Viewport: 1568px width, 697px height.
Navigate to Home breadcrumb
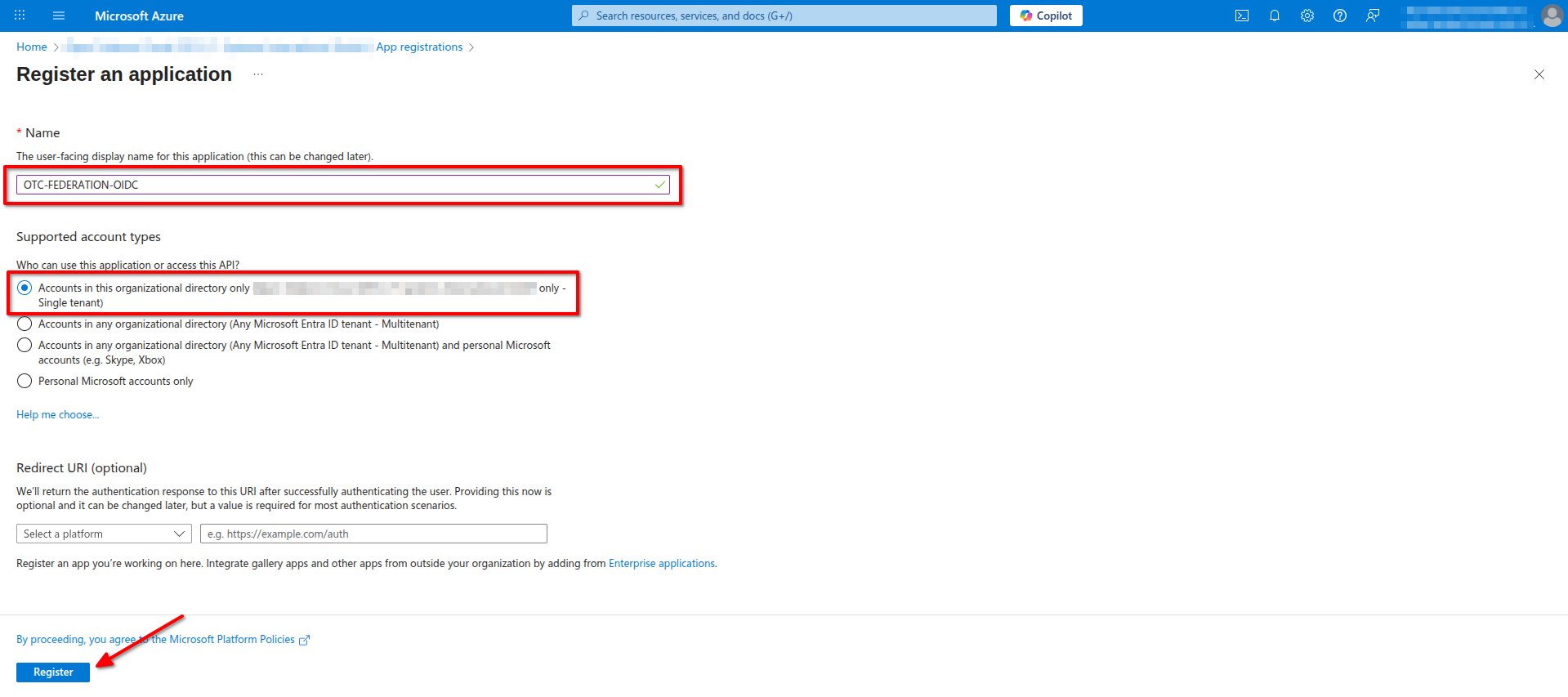click(x=32, y=47)
